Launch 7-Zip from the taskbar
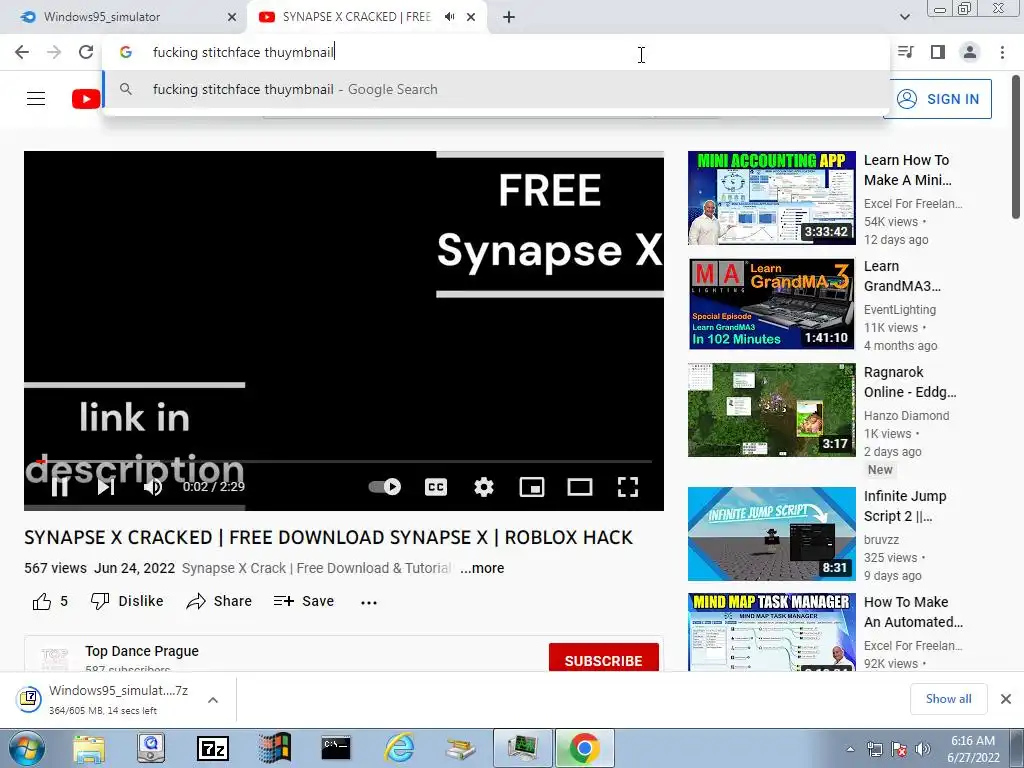Viewport: 1024px width, 768px height. coord(213,748)
